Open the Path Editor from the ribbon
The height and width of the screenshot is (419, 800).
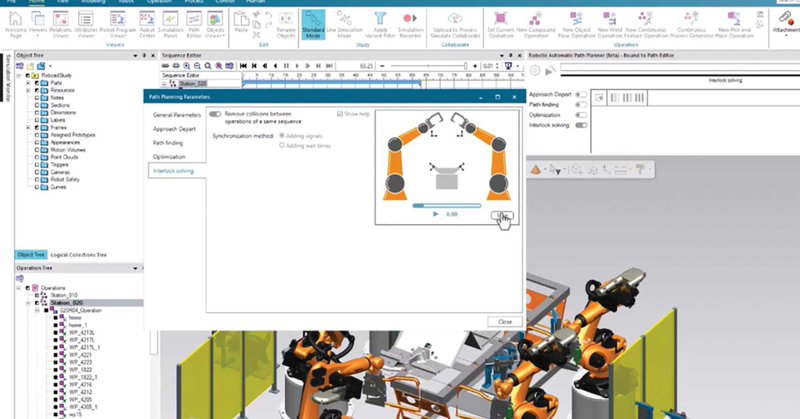(x=194, y=24)
